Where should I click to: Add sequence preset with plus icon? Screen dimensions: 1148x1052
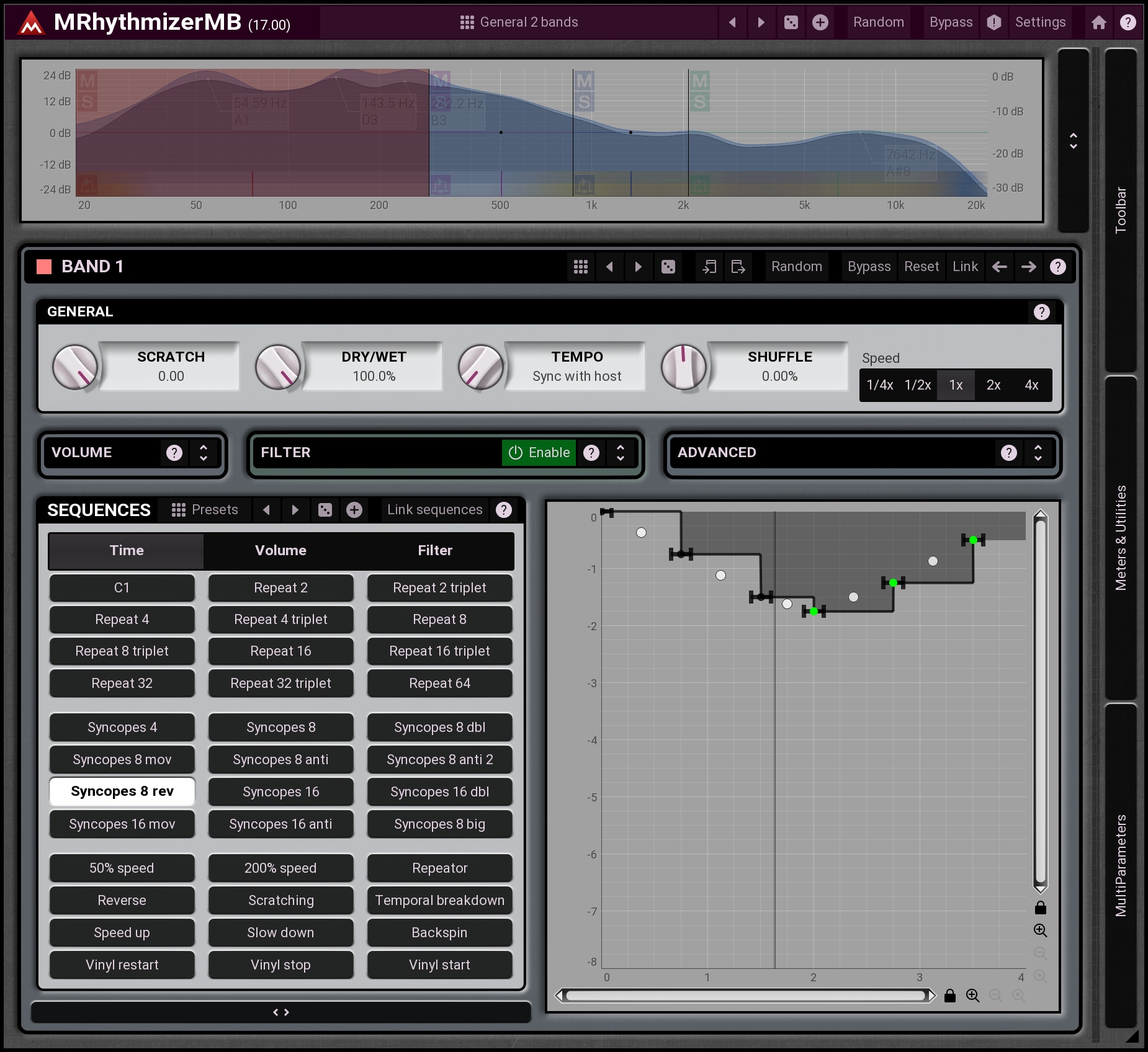(354, 510)
